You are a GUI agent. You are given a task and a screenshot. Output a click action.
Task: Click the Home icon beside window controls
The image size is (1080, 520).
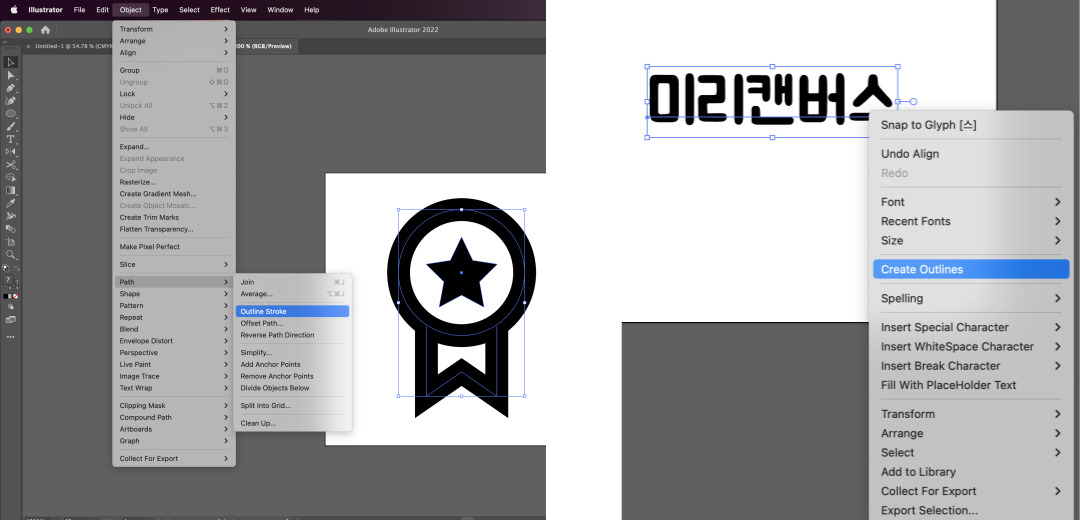45,30
